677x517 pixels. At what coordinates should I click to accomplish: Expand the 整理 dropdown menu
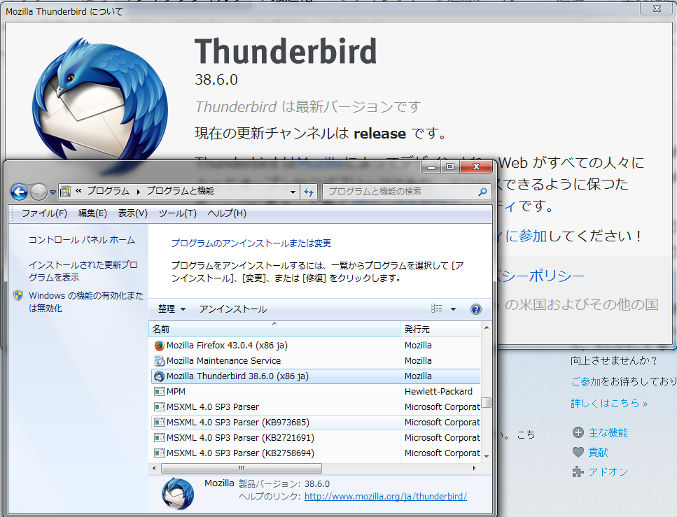(x=172, y=310)
